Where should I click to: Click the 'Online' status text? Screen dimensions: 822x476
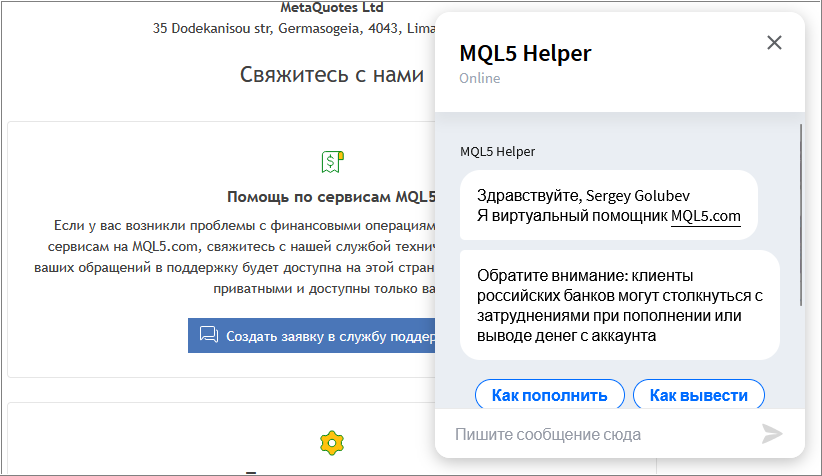click(480, 78)
